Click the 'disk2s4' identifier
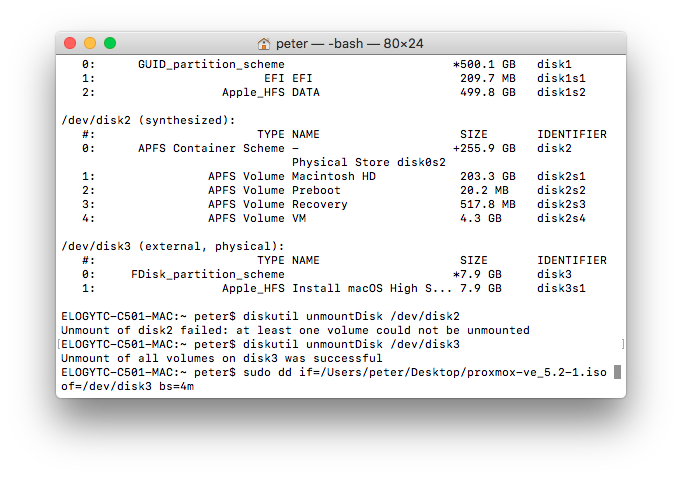 (561, 218)
